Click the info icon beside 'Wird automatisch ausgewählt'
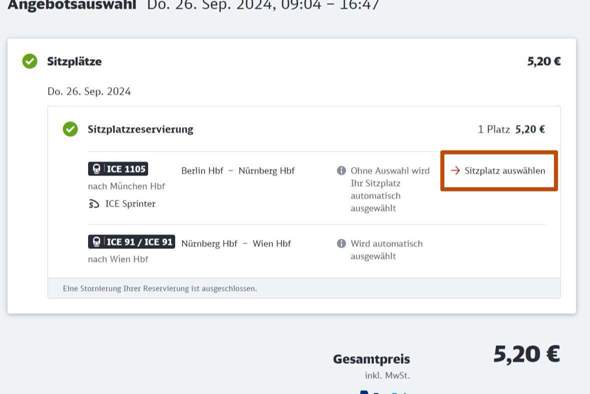This screenshot has height=394, width=590. 341,243
